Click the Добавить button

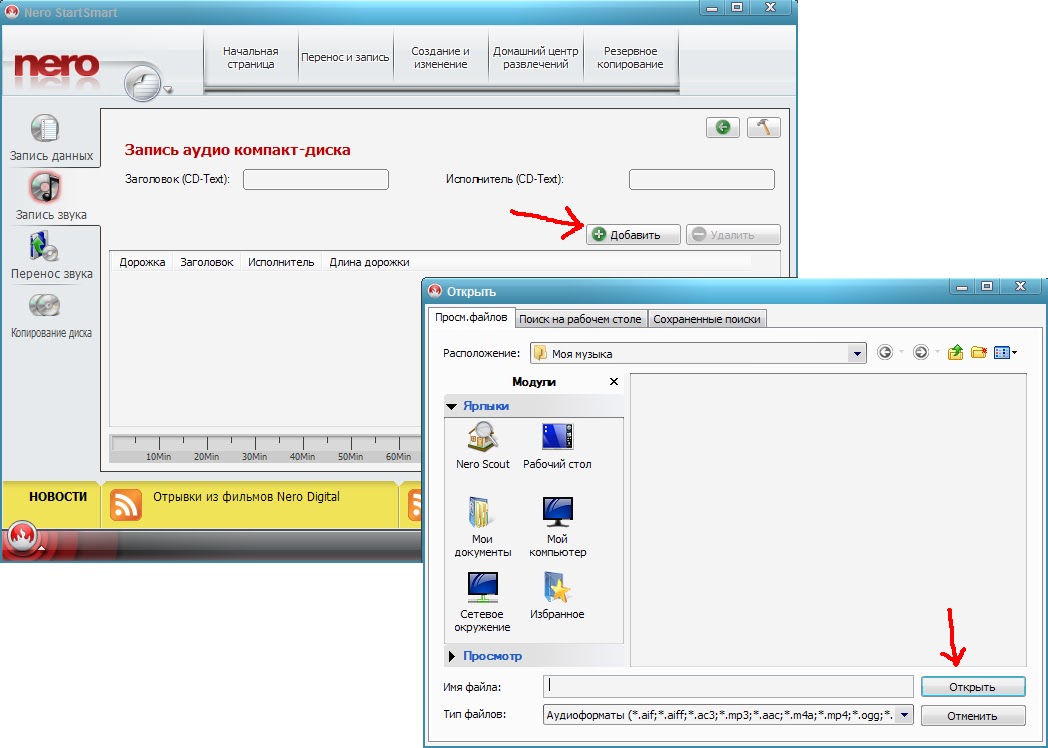(x=634, y=235)
